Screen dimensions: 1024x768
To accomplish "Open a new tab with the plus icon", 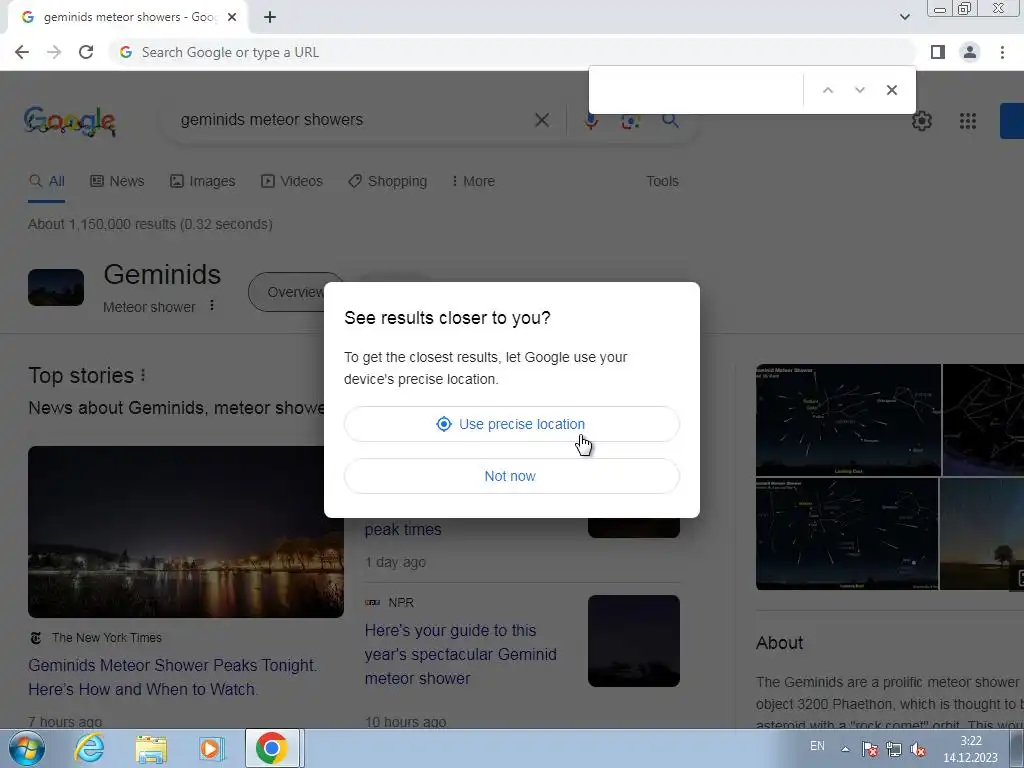I will [x=270, y=17].
